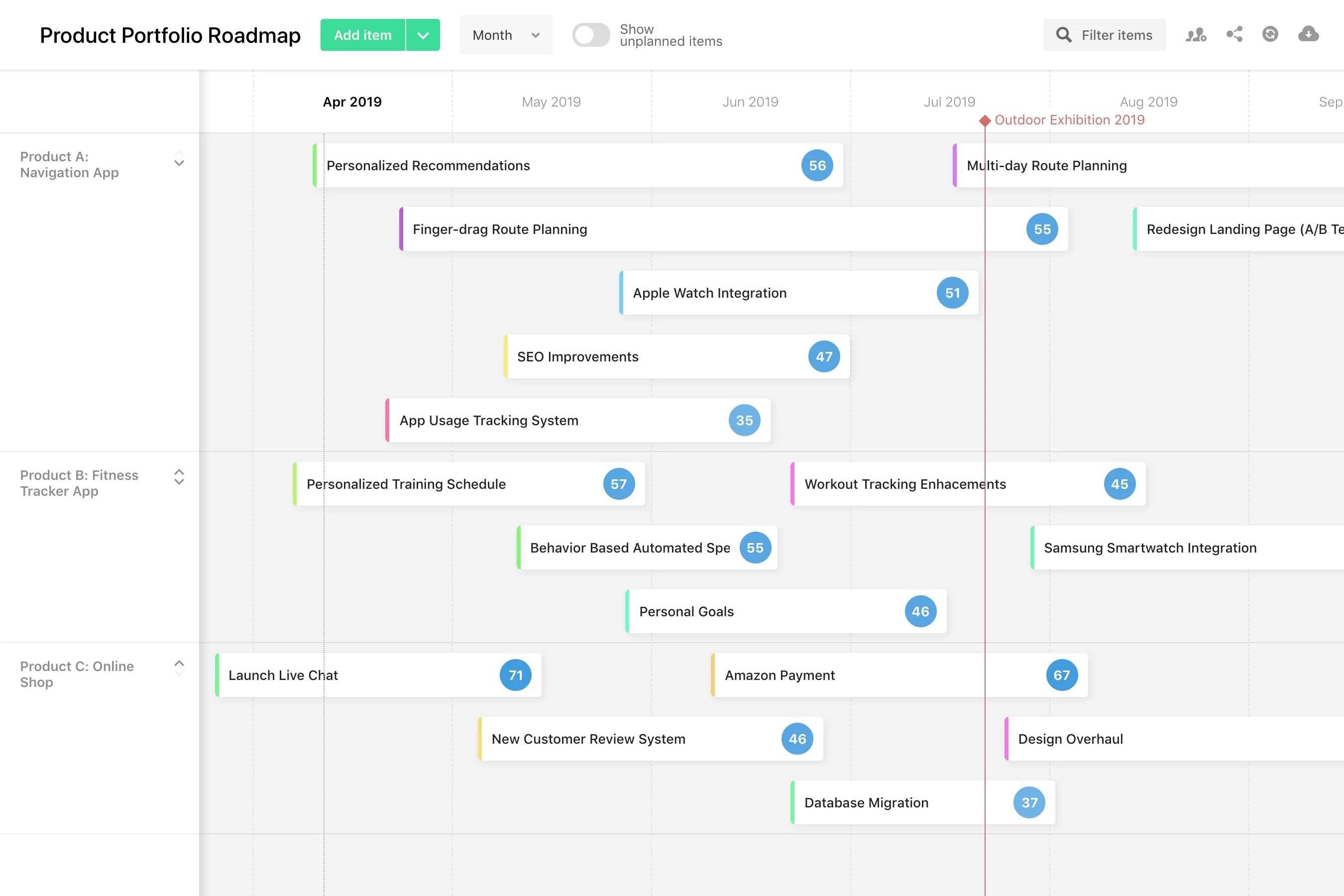This screenshot has height=896, width=1344.
Task: Click the 71 score badge on Launch Live Chat
Action: click(x=515, y=675)
